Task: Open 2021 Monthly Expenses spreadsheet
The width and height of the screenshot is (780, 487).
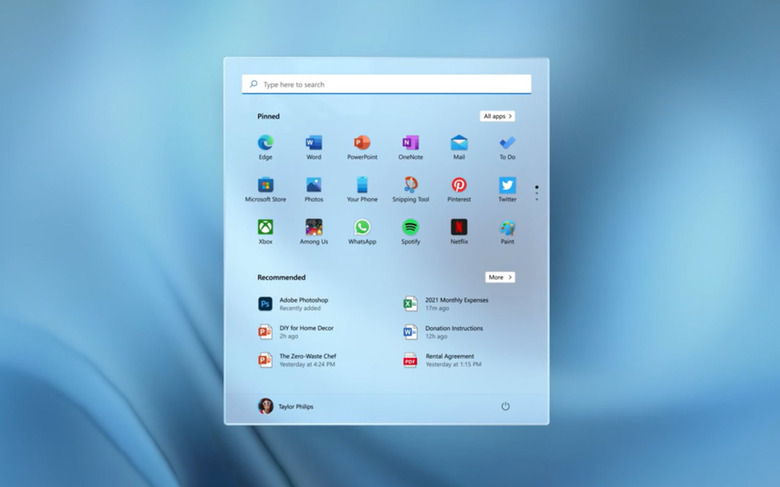Action: [x=446, y=304]
